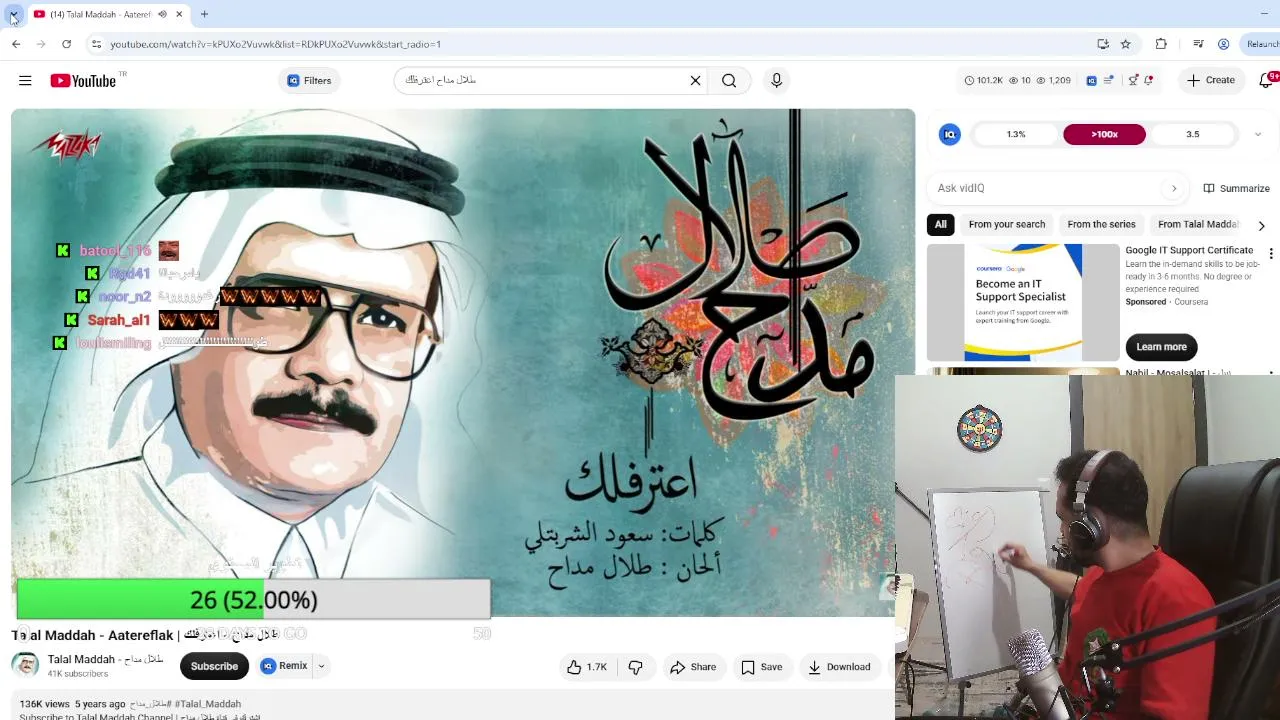Submit the Ask vidIQ arrow button
The height and width of the screenshot is (720, 1280).
point(1174,188)
